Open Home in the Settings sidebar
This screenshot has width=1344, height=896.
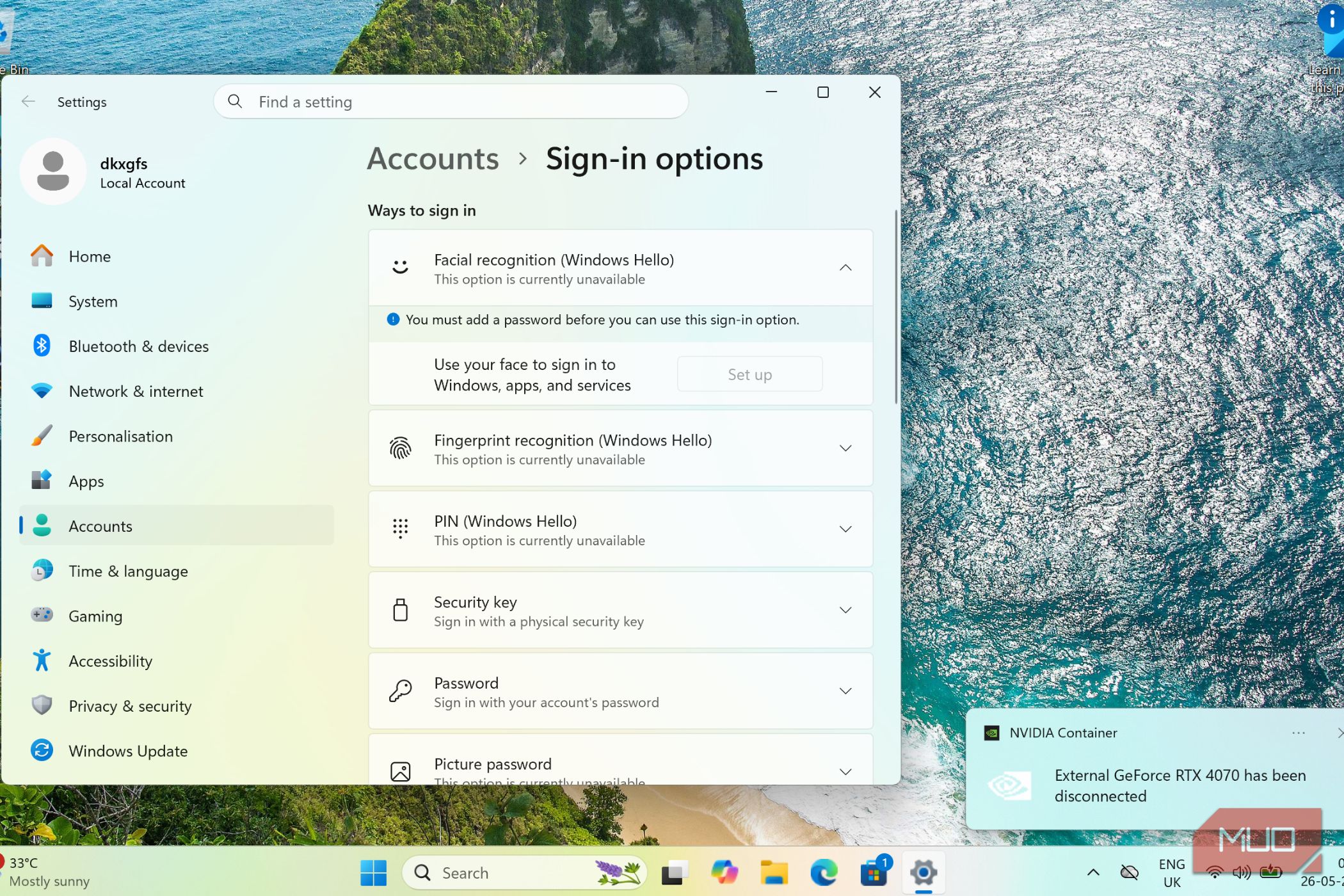click(177, 257)
